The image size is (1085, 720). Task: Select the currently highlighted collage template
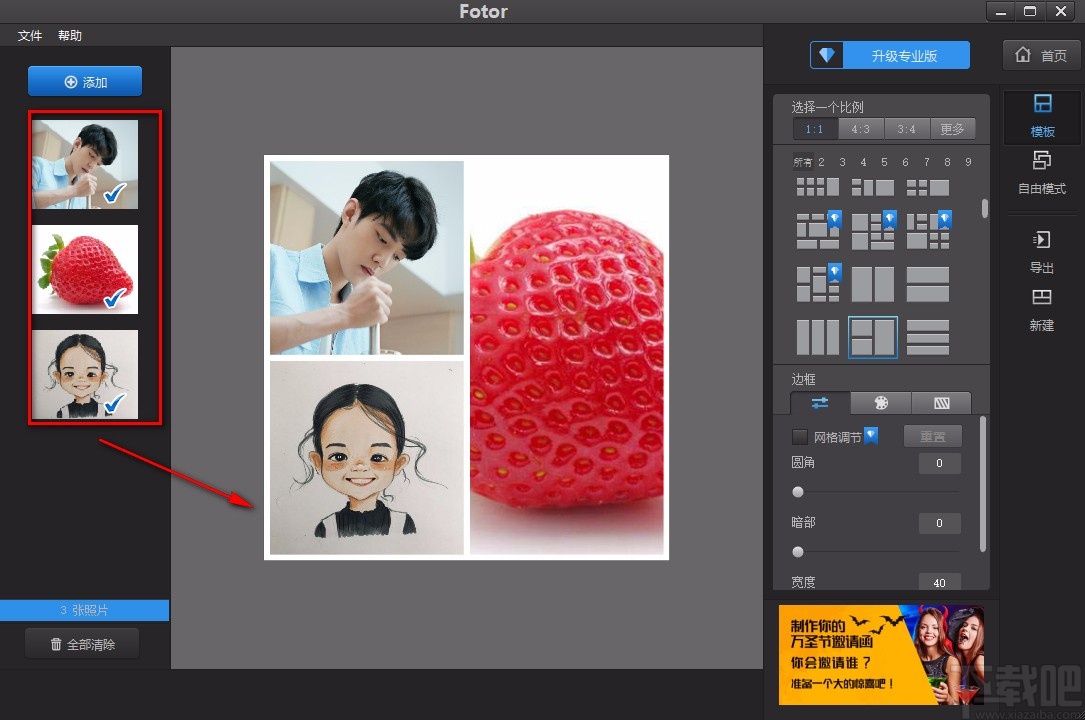pos(873,337)
